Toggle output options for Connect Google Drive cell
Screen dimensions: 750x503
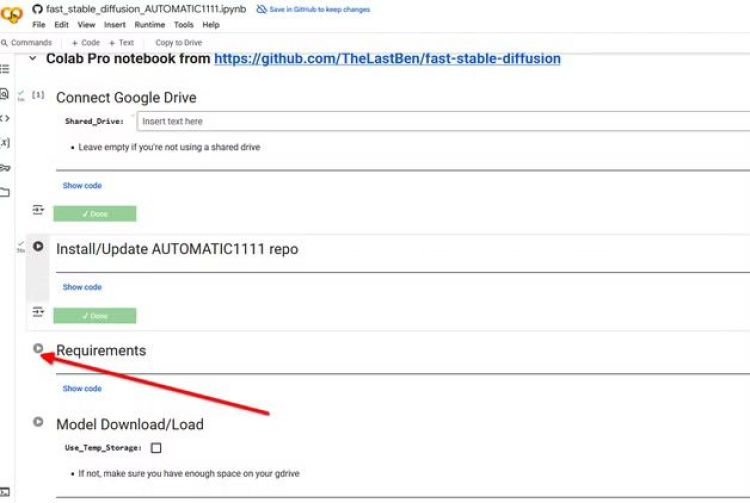(x=38, y=210)
